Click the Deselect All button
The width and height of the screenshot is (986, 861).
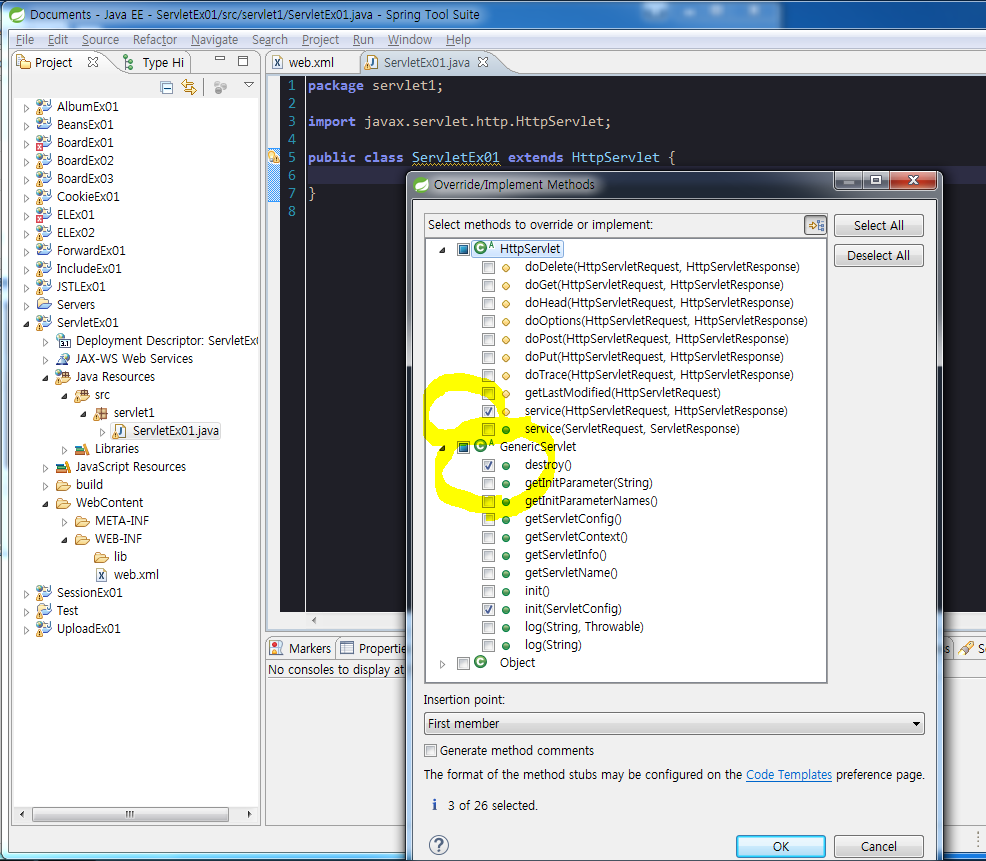pyautogui.click(x=878, y=255)
